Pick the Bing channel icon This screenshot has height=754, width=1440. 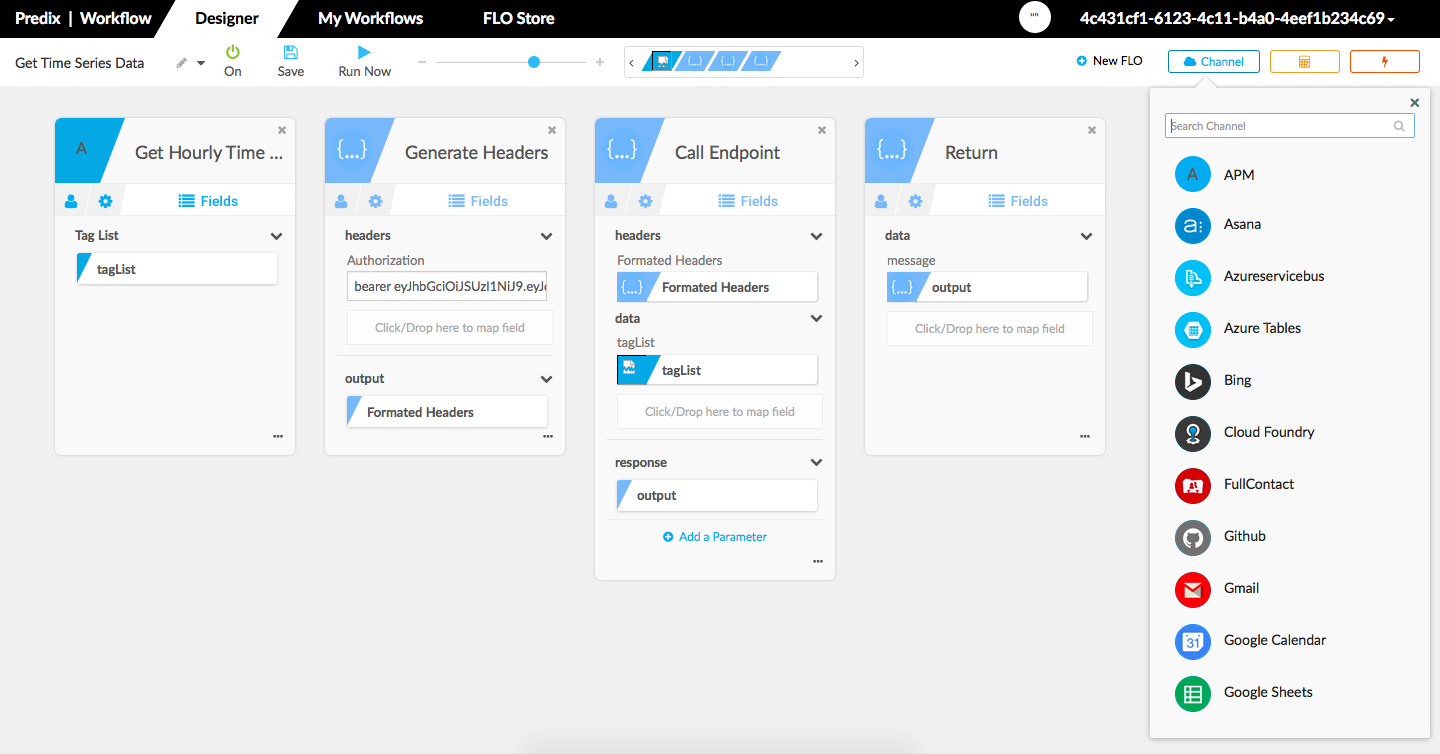pos(1193,381)
